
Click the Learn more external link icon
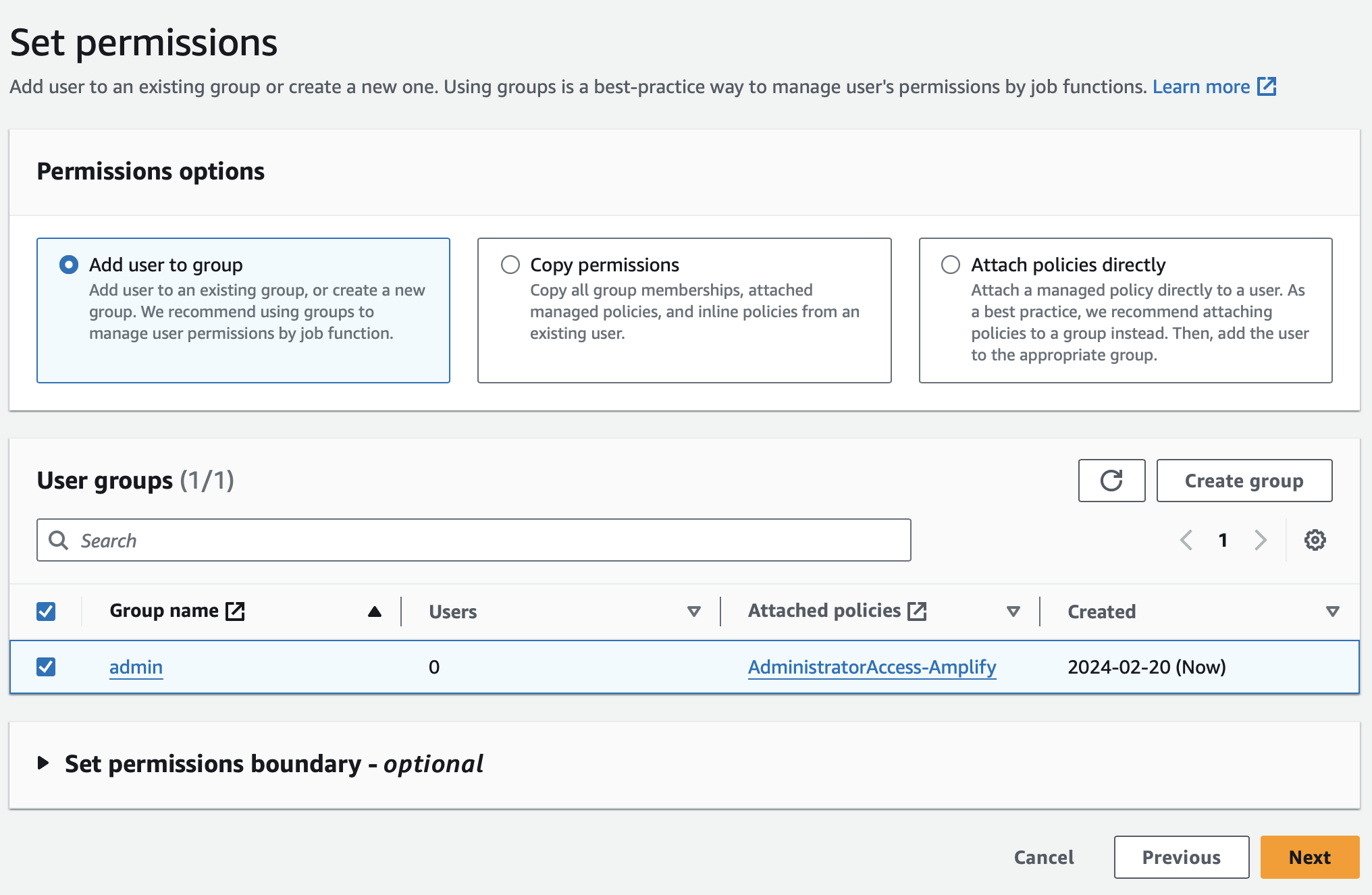coord(1267,86)
